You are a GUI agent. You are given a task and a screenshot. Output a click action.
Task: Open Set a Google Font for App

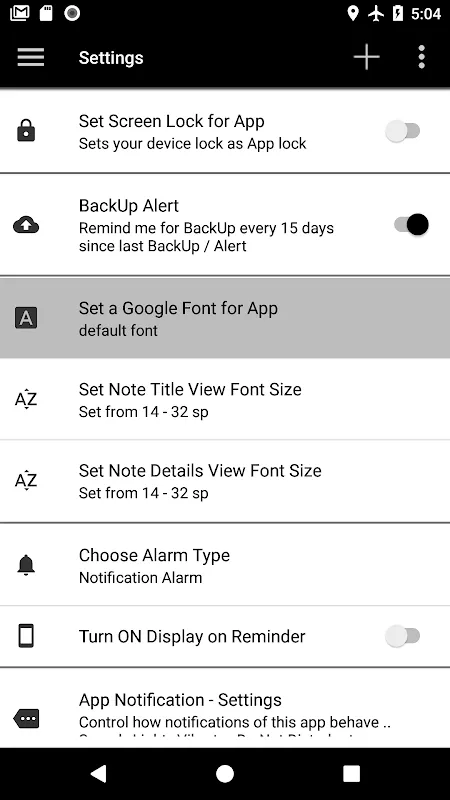click(x=225, y=318)
